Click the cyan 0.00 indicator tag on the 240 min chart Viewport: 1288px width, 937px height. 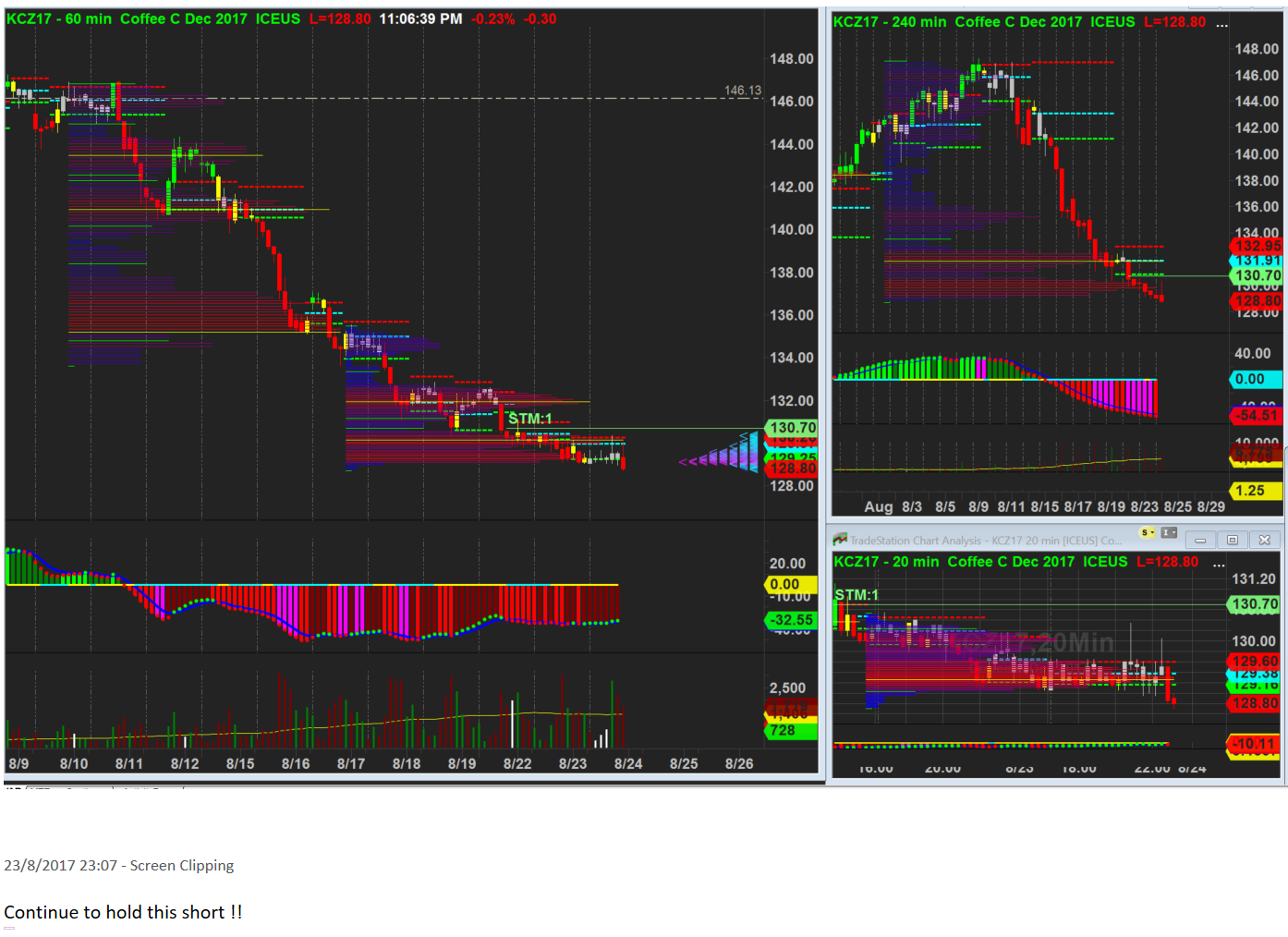[1257, 379]
